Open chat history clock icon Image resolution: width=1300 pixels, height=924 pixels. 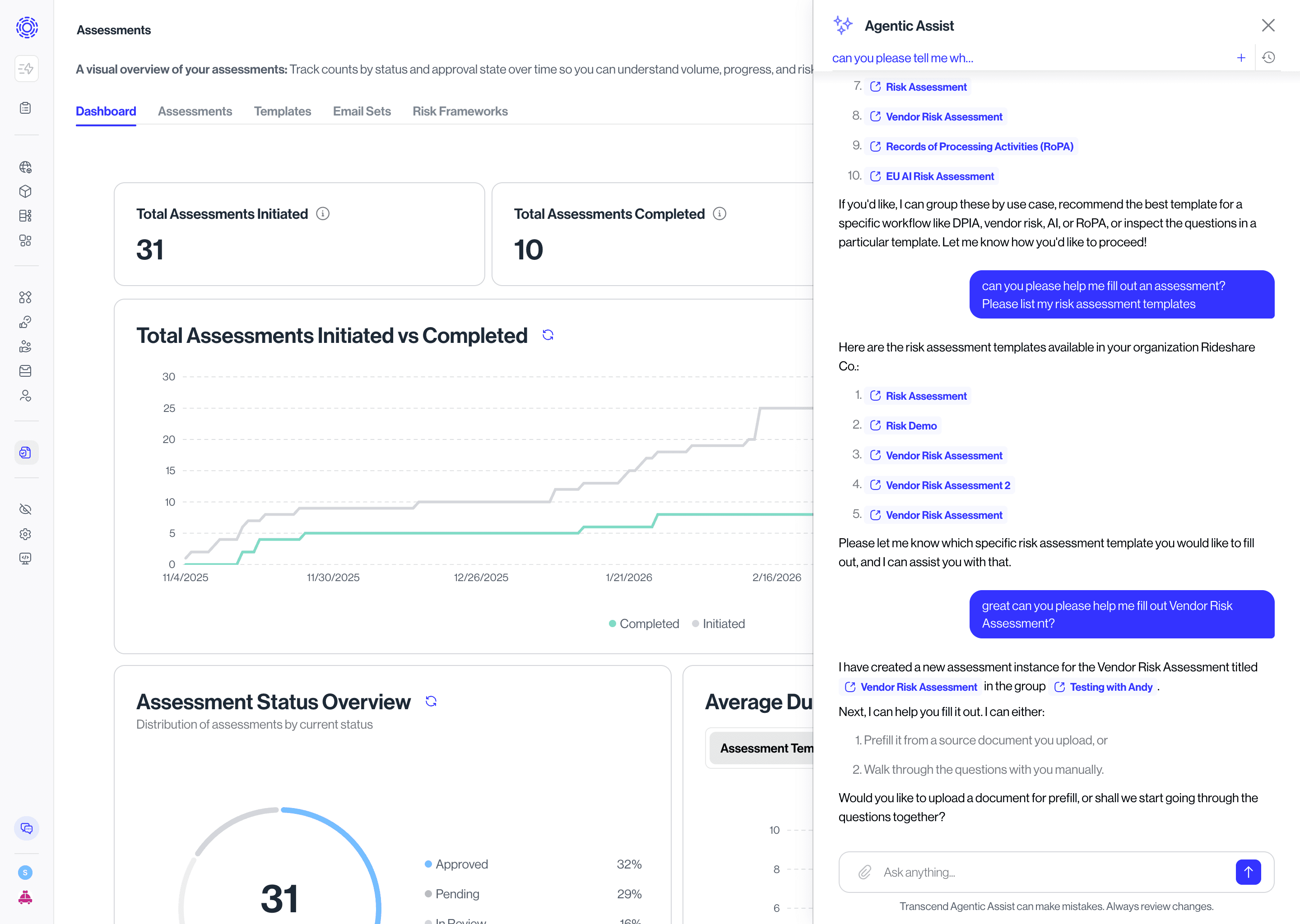[1269, 57]
